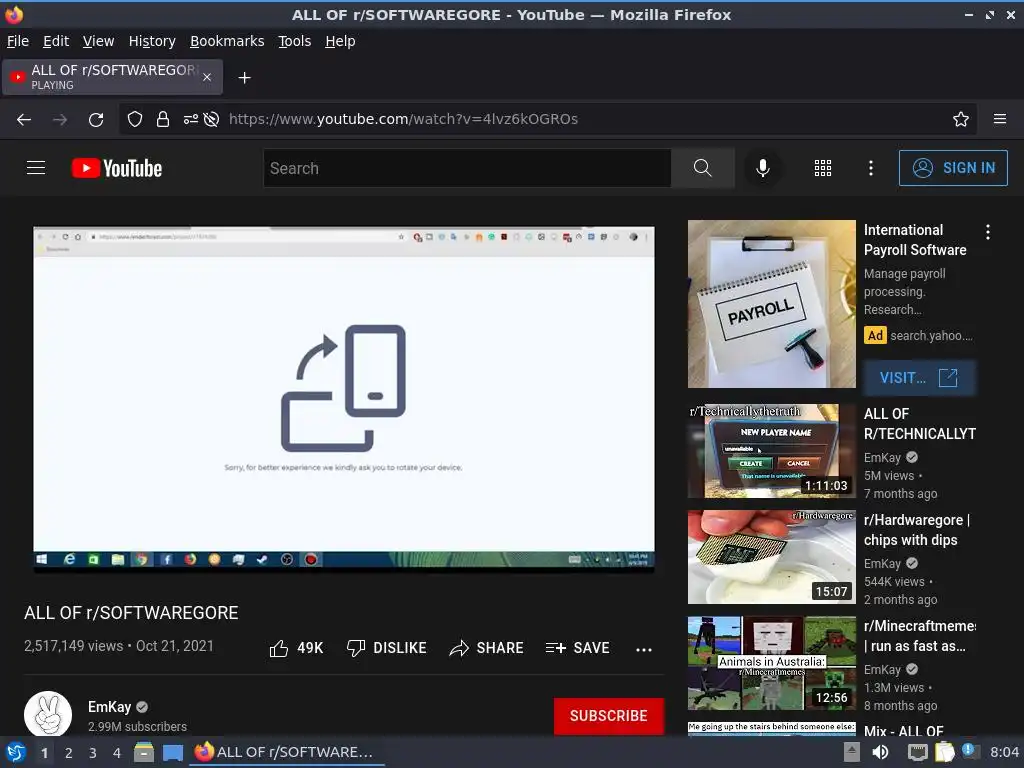Image resolution: width=1024 pixels, height=768 pixels.
Task: Open the Minecraft memes 12:56 thumbnail
Action: 771,663
